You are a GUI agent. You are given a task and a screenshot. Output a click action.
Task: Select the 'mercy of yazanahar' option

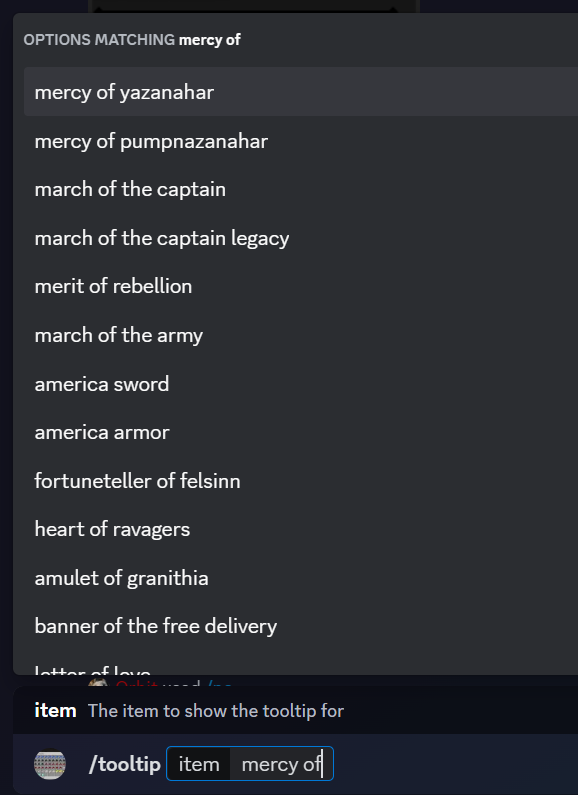(301, 92)
